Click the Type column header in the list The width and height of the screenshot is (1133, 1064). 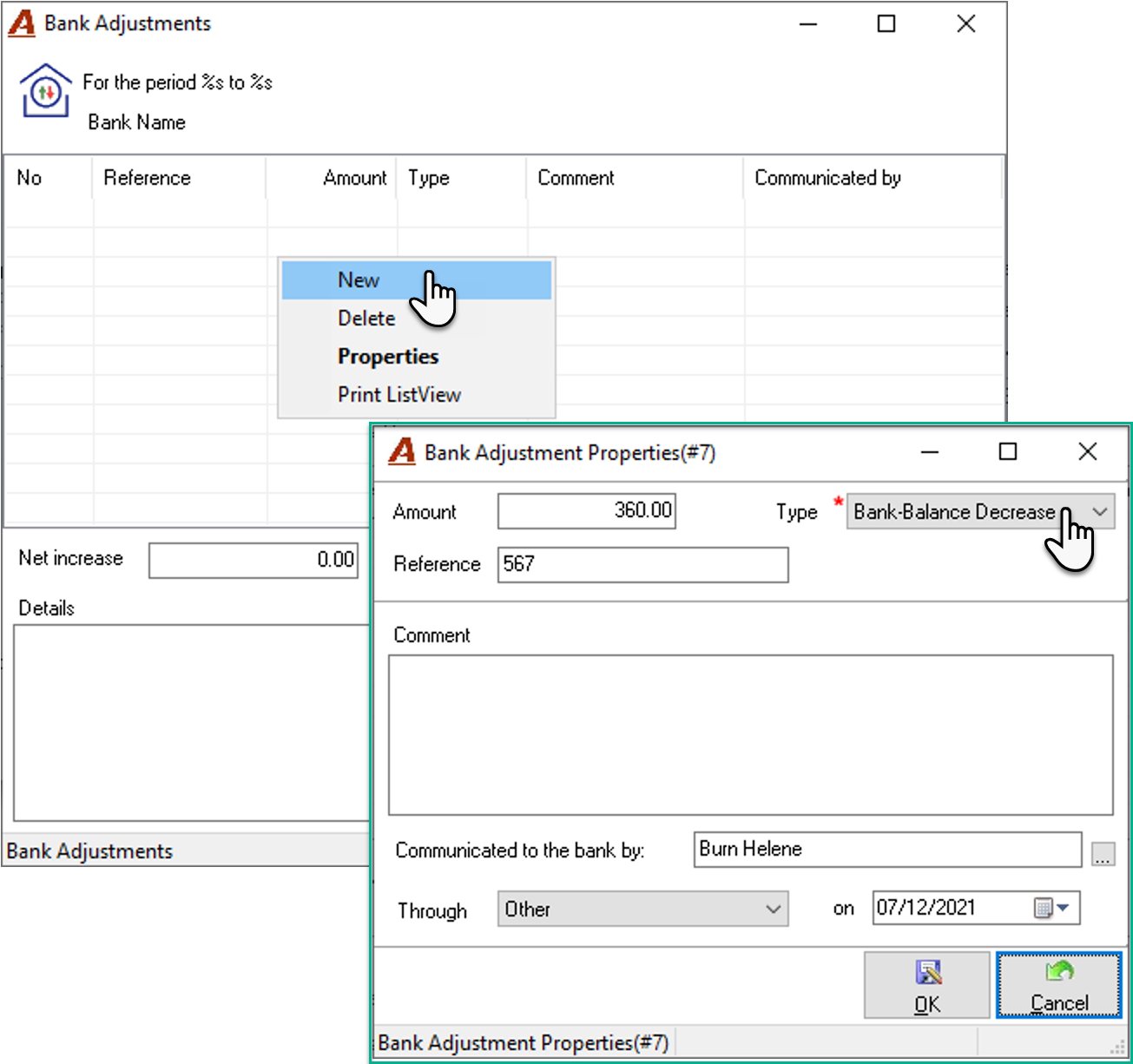click(x=462, y=178)
